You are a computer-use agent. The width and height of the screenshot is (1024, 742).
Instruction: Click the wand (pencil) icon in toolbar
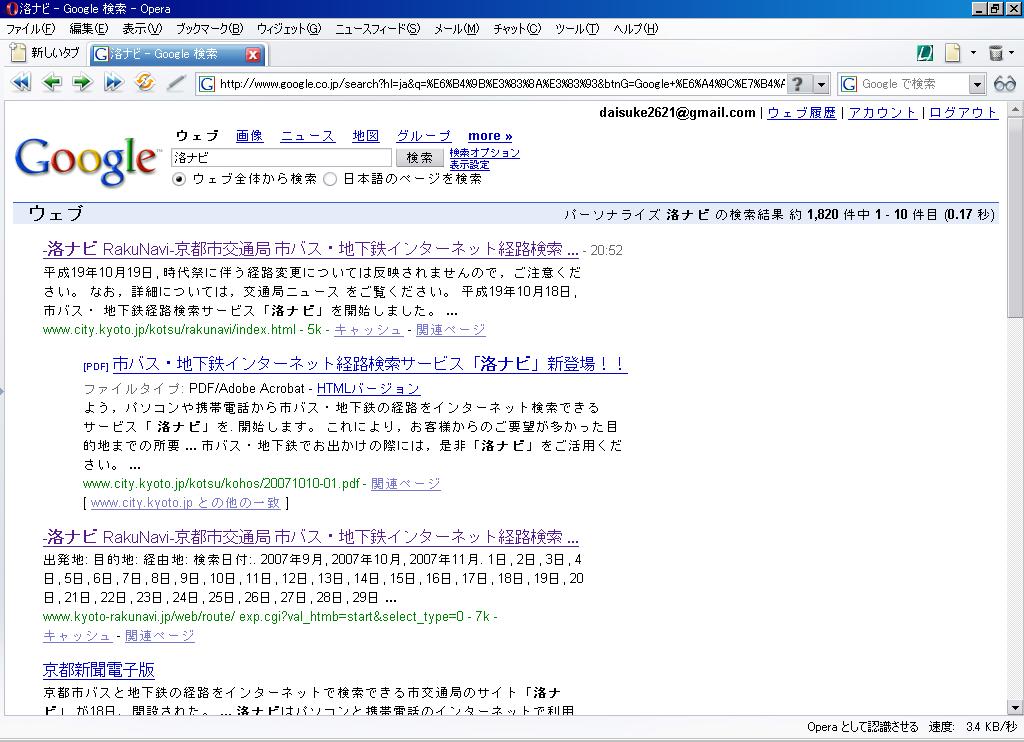176,83
